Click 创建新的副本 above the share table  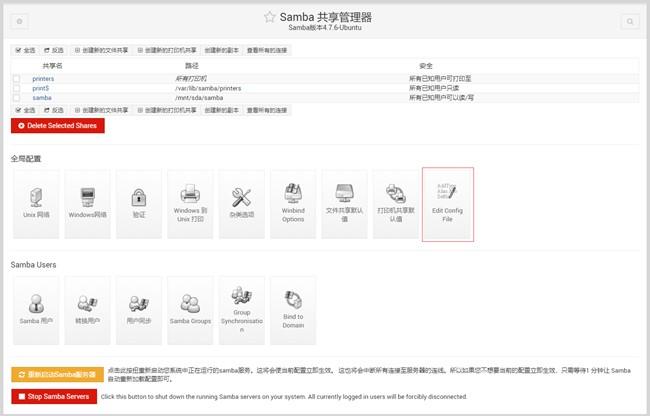click(x=222, y=50)
